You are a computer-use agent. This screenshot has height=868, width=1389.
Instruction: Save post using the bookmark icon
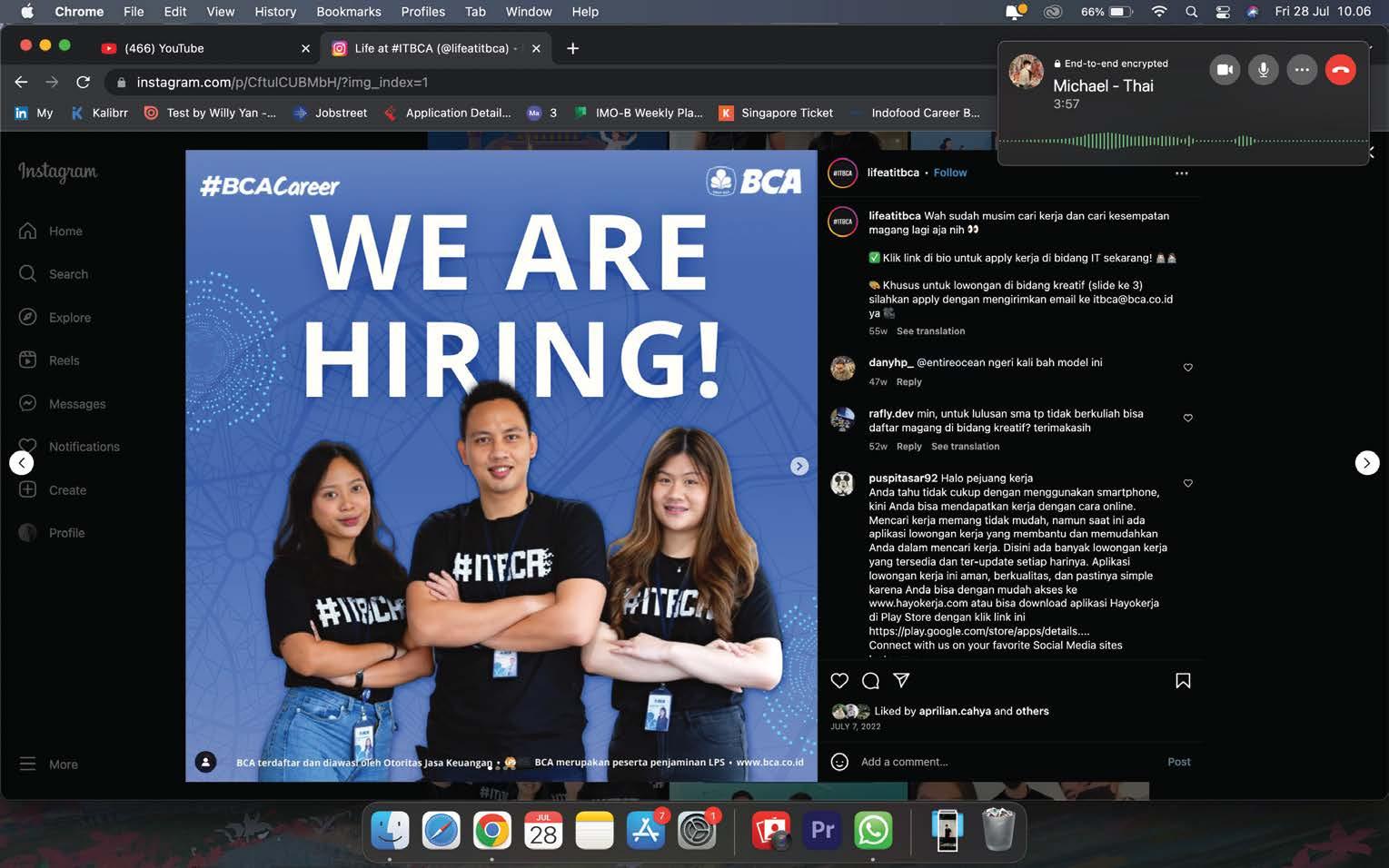tap(1183, 681)
